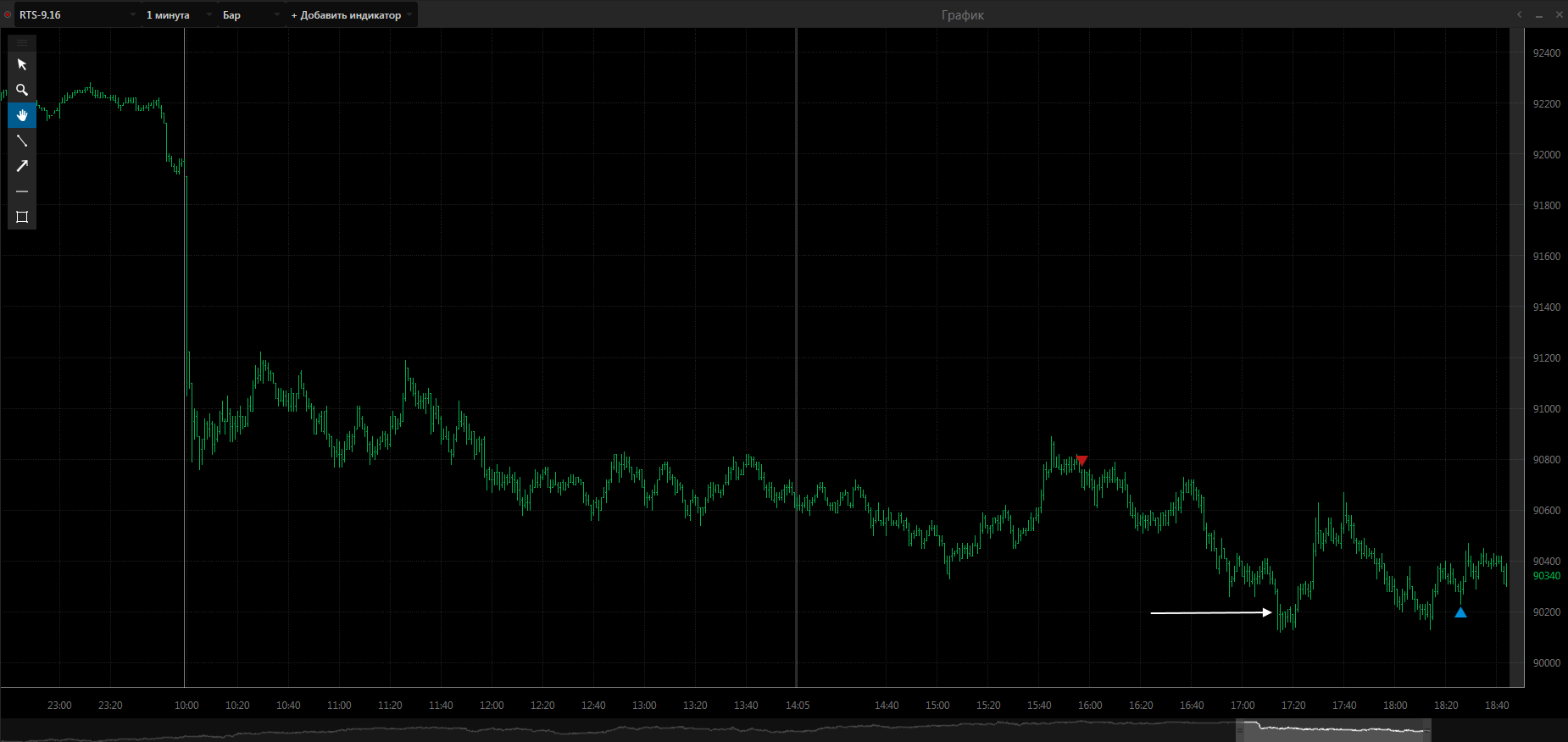Image resolution: width=1568 pixels, height=742 pixels.
Task: Select the magnifier zoom tool
Action: pyautogui.click(x=22, y=90)
